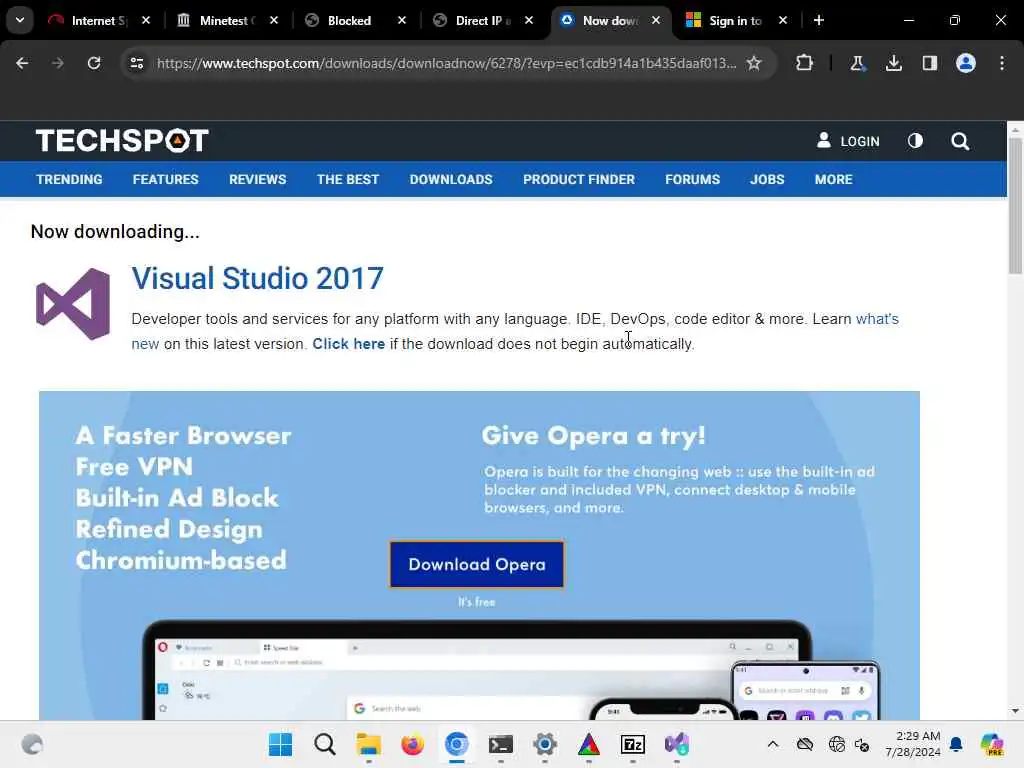Launch Firefox from taskbar
Image resolution: width=1024 pixels, height=768 pixels.
click(x=412, y=744)
